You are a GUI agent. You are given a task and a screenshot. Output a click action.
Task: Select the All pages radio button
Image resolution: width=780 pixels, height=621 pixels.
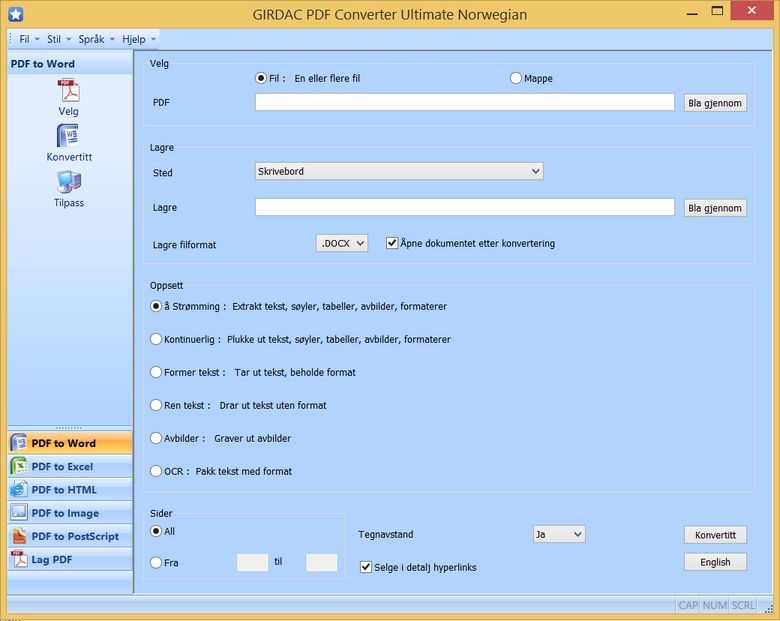[x=156, y=531]
